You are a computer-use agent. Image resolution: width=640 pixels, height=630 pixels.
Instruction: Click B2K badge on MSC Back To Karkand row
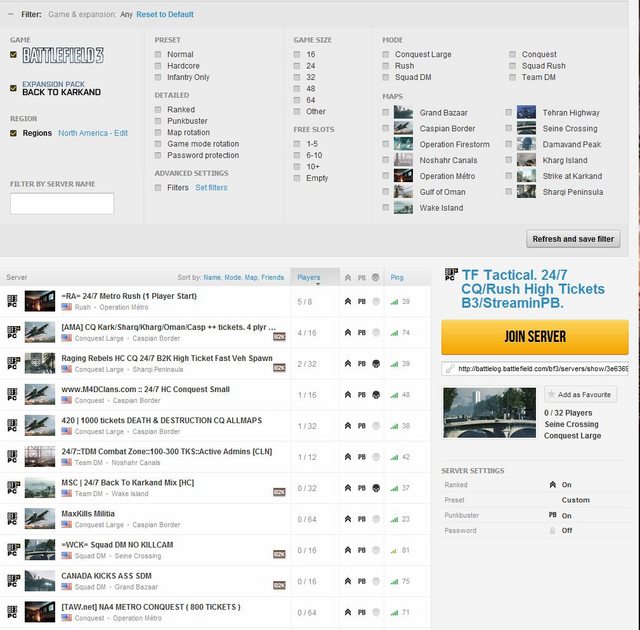279,492
